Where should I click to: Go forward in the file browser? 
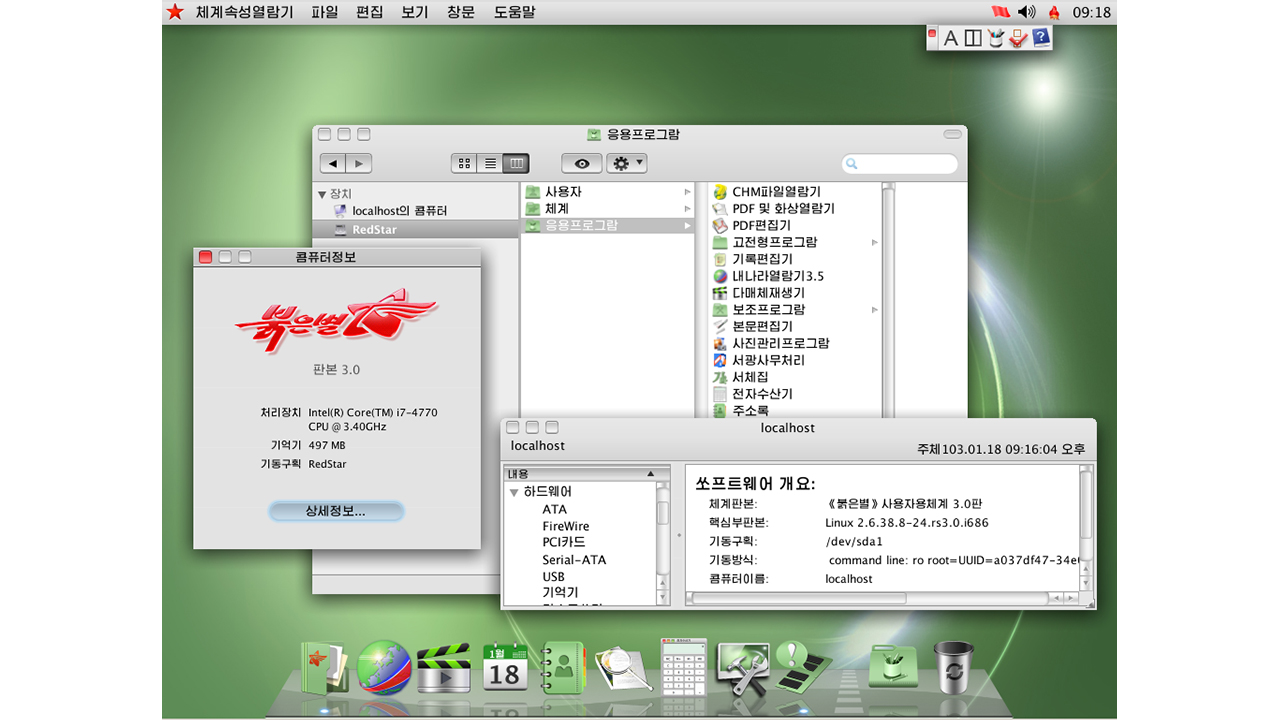click(359, 163)
